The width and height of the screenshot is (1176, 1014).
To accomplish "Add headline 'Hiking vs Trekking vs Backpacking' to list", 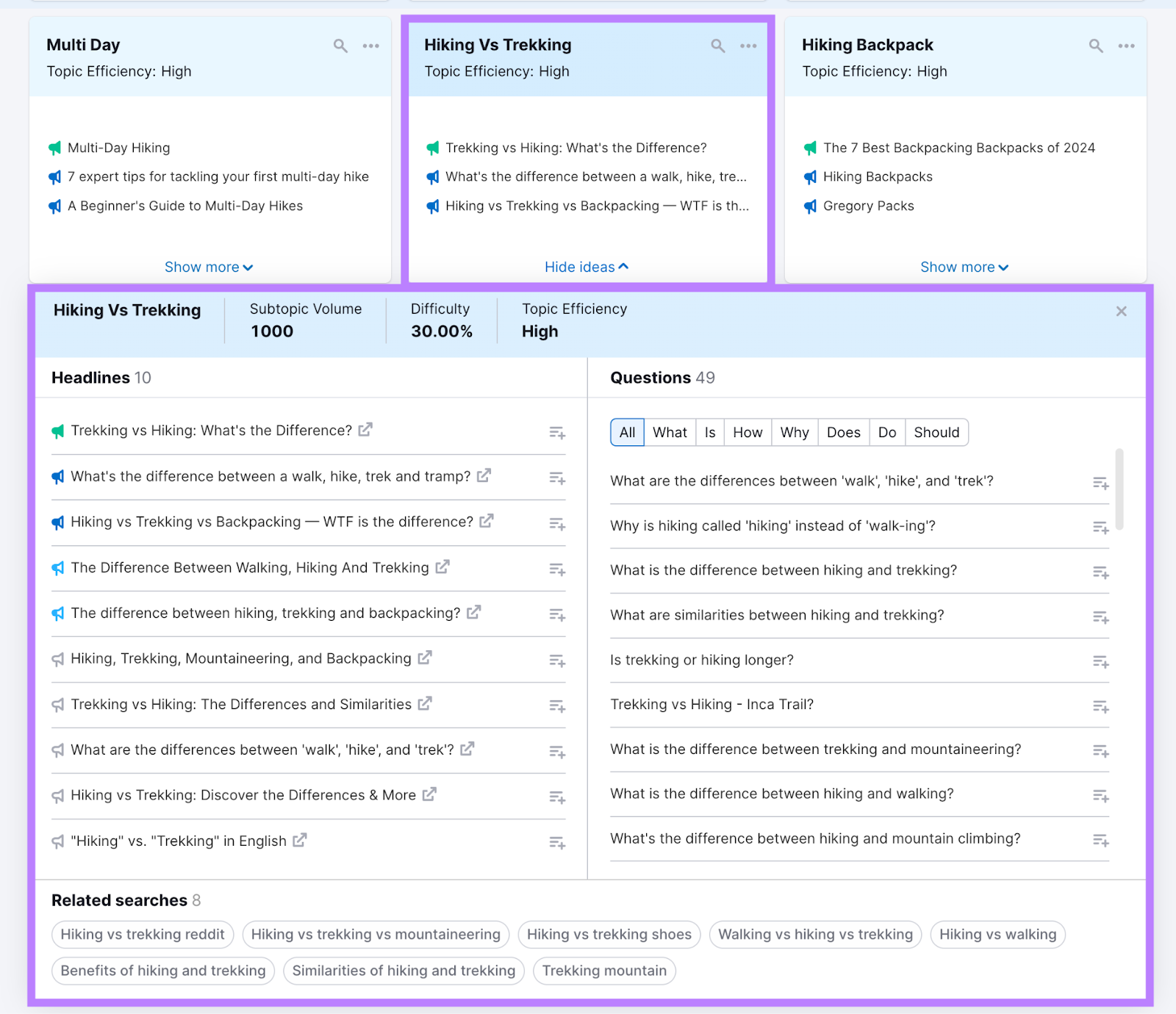I will tap(556, 524).
